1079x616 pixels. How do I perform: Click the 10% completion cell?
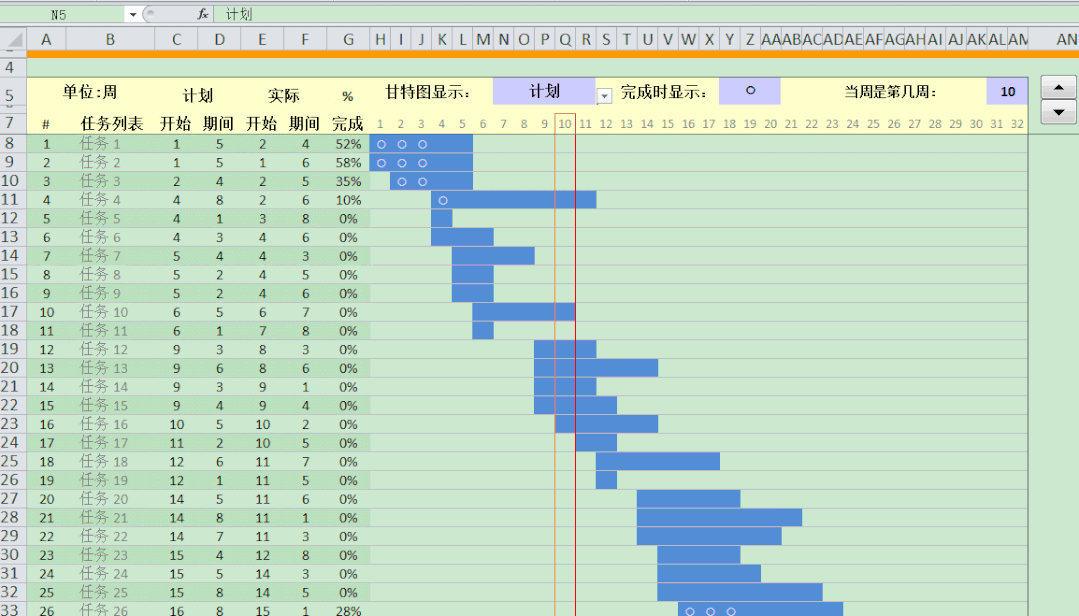point(348,200)
